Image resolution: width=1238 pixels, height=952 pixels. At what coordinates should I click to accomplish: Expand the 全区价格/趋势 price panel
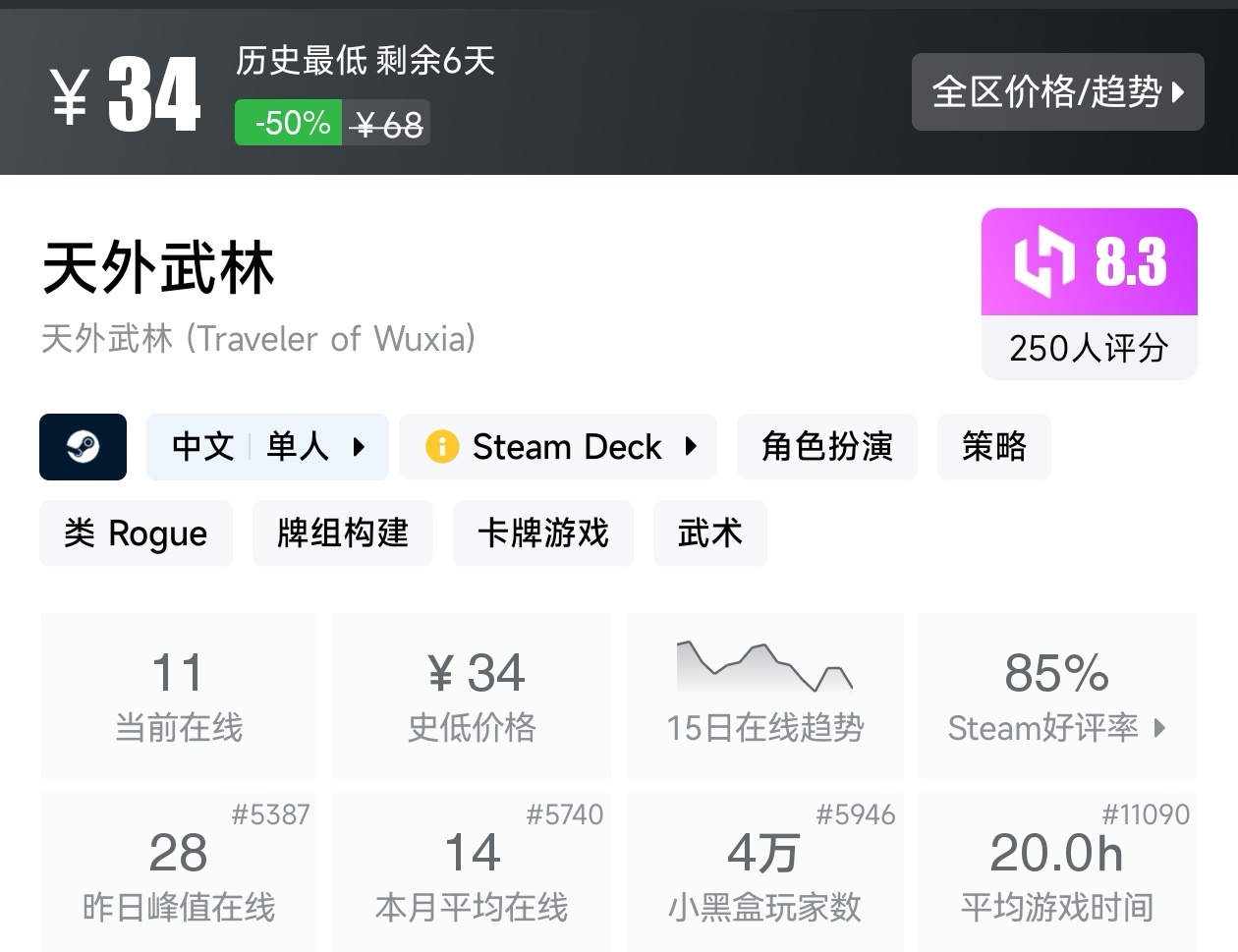click(x=1057, y=92)
